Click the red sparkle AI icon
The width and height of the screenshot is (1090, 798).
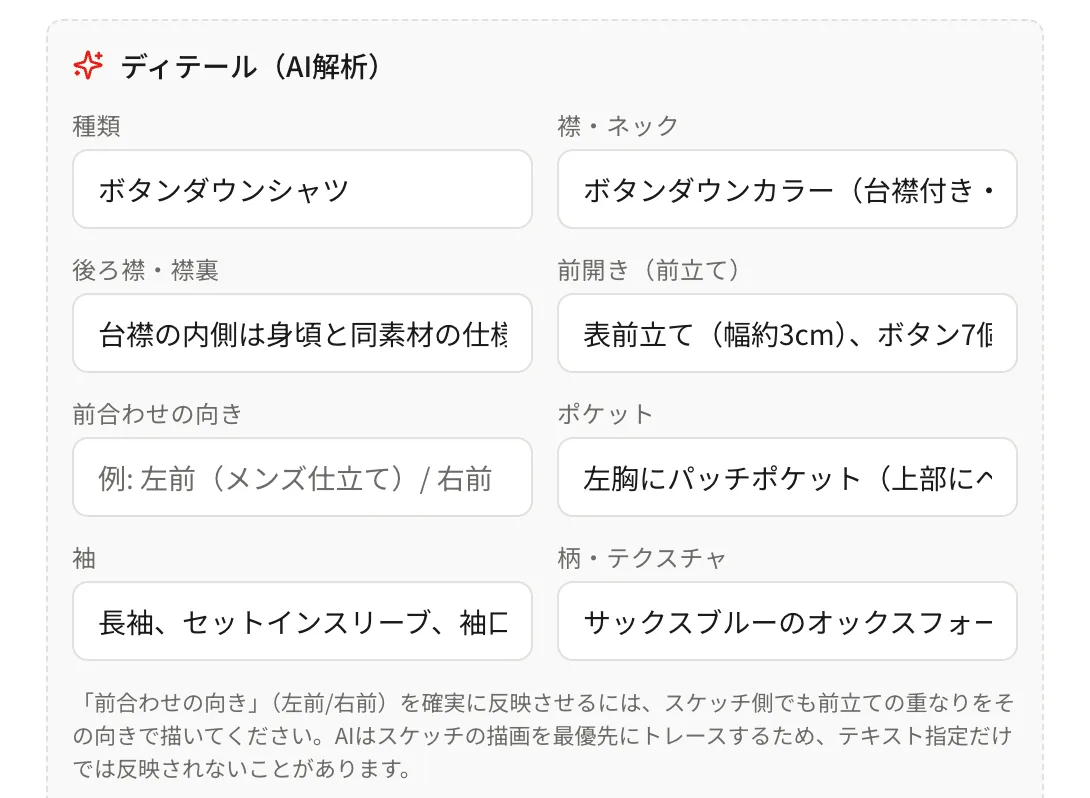tap(88, 66)
